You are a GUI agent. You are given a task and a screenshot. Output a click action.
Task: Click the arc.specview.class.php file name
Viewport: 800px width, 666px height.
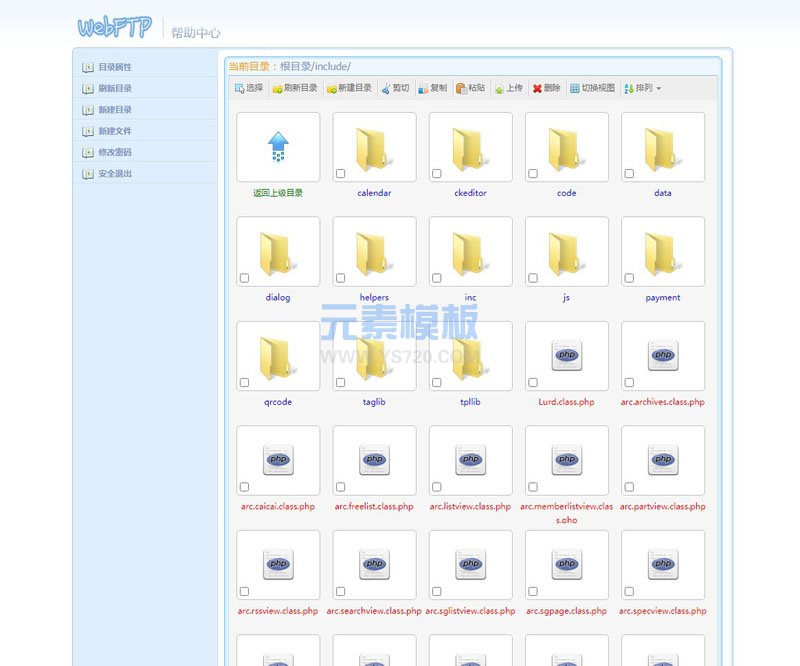pos(663,611)
